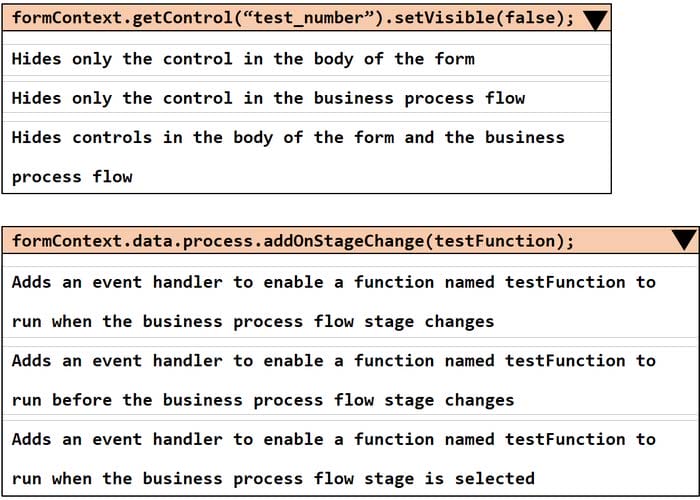Click the addOnStageChange(testFunction) code header
700x500 pixels.
(293, 240)
